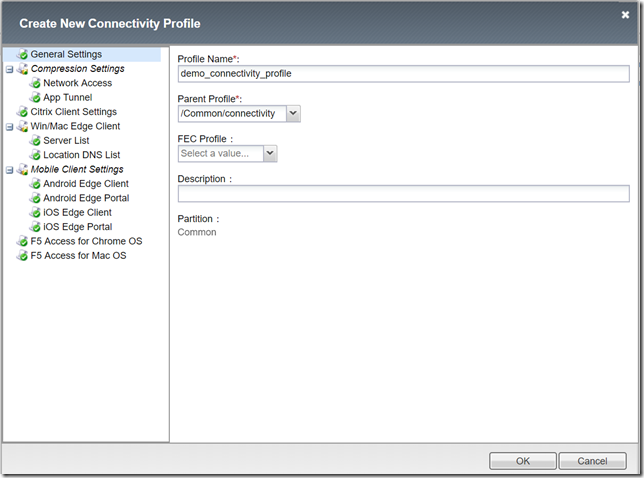Click the Android Edge Client icon
Viewport: 644px width, 478px height.
(35, 184)
